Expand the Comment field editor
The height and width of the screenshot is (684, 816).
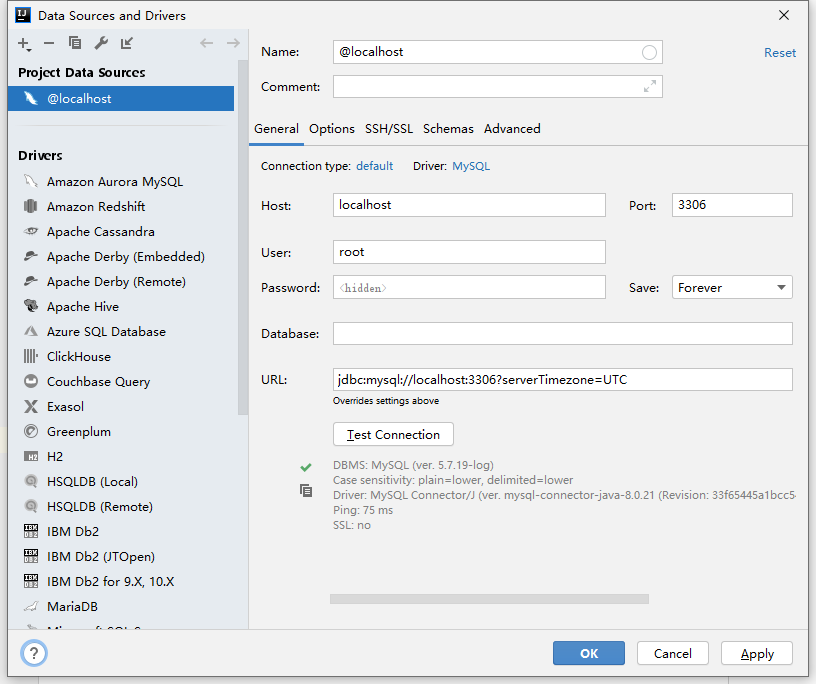(650, 87)
